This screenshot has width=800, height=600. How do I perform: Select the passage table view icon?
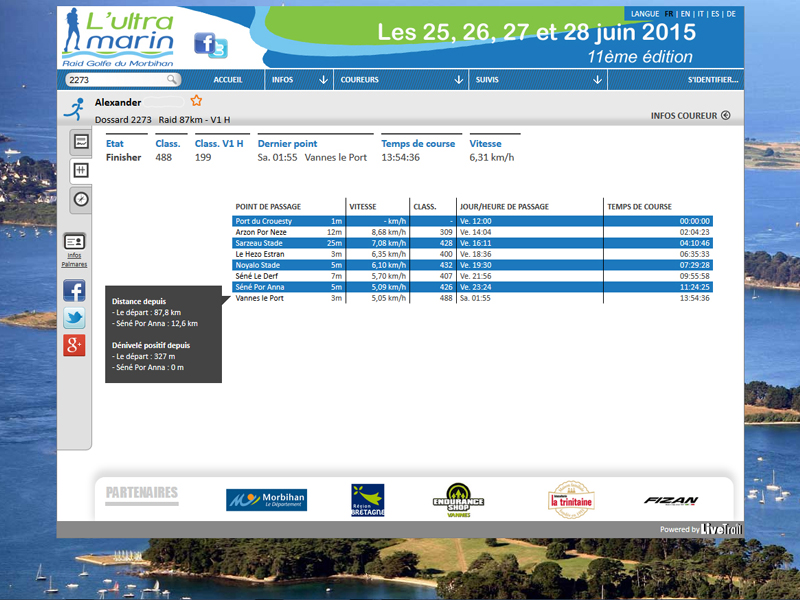click(x=81, y=170)
